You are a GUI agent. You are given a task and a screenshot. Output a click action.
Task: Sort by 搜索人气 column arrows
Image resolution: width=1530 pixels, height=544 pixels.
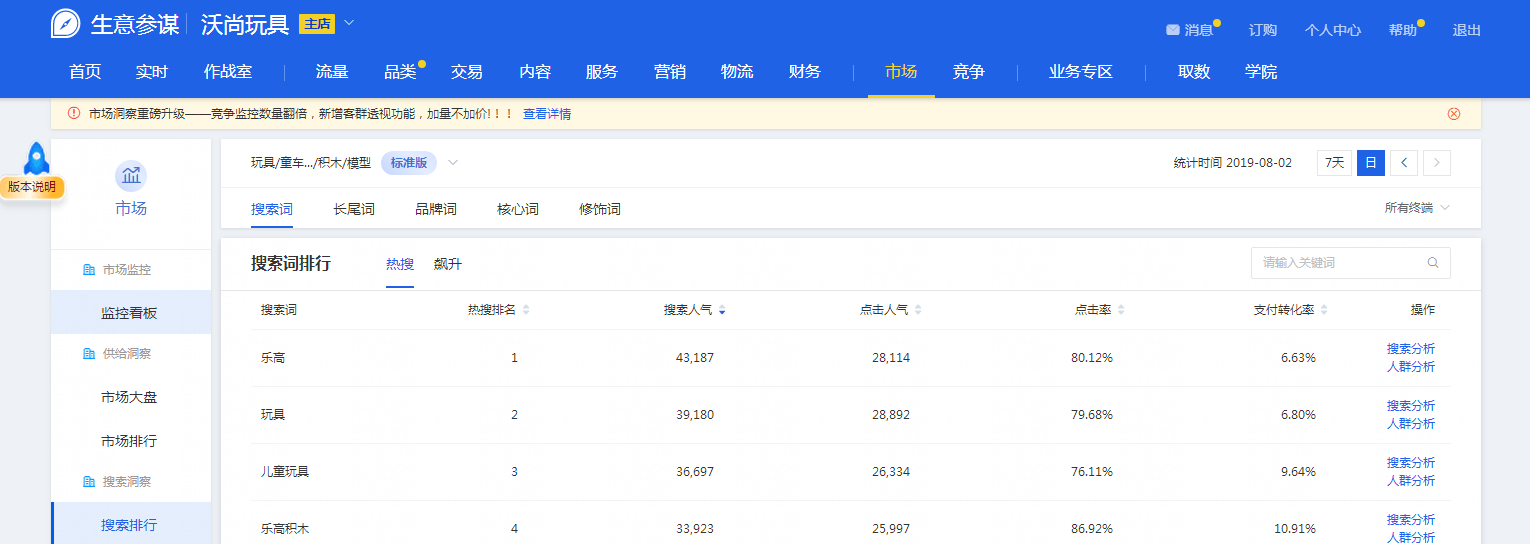722,310
